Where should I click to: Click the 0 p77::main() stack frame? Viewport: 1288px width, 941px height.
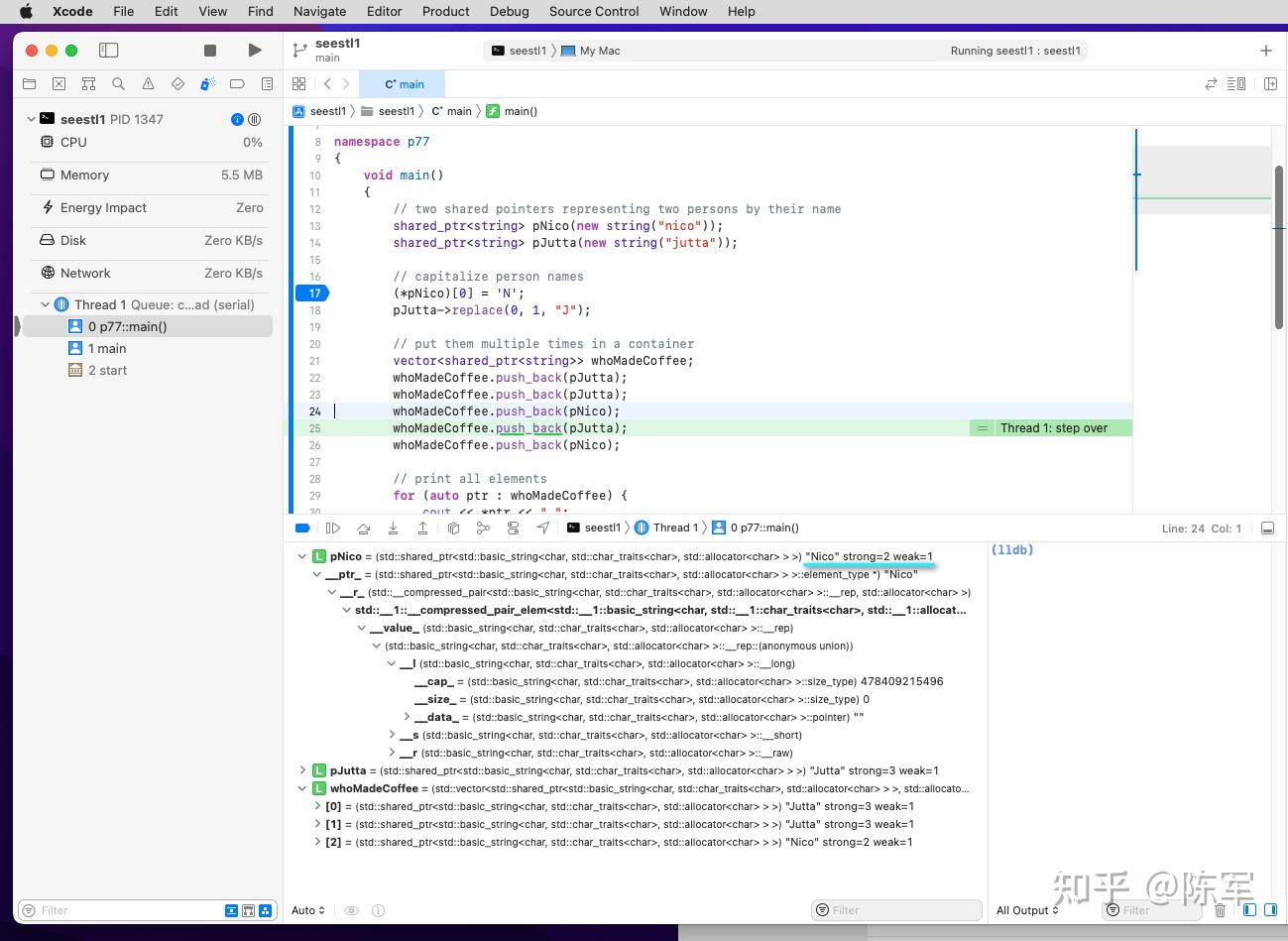pyautogui.click(x=129, y=326)
